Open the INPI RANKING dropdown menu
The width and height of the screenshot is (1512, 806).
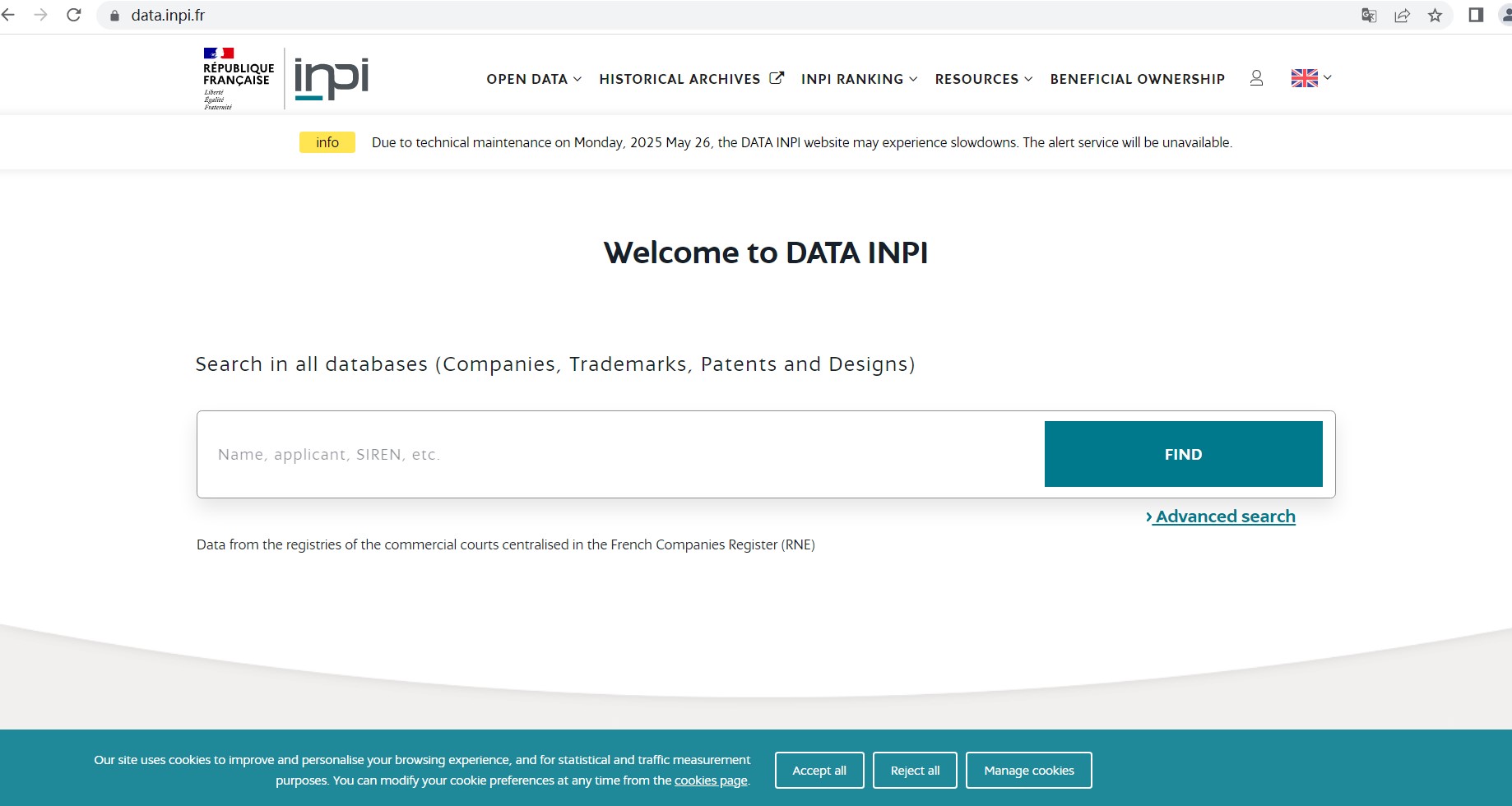point(859,79)
